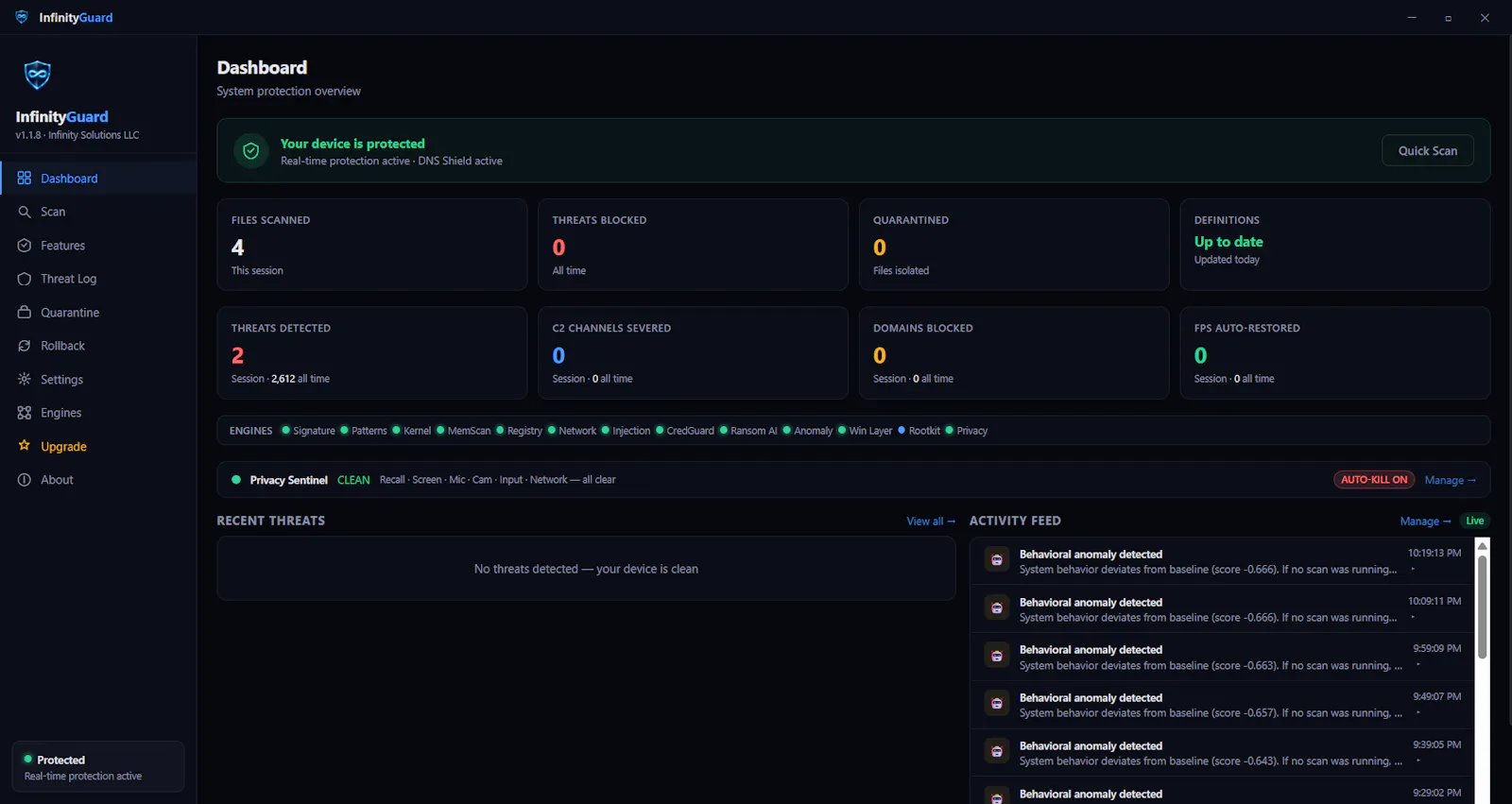Click Manage link in Privacy Sentinel row
This screenshot has height=804, width=1512.
[x=1451, y=480]
